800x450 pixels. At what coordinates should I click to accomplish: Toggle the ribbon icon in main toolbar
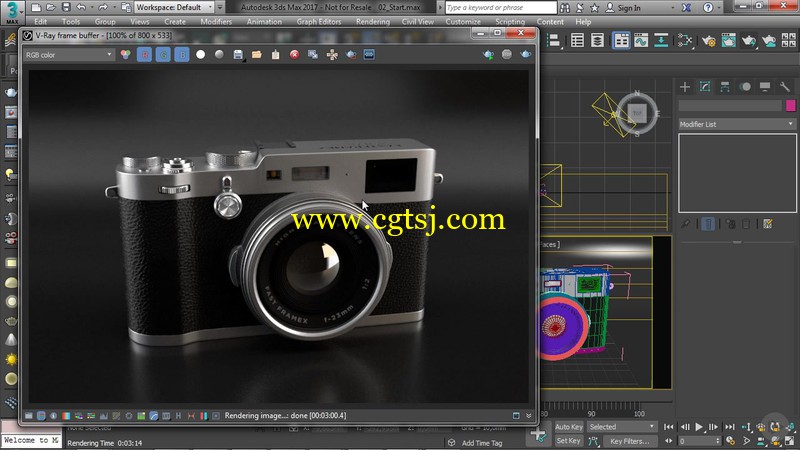coord(621,40)
